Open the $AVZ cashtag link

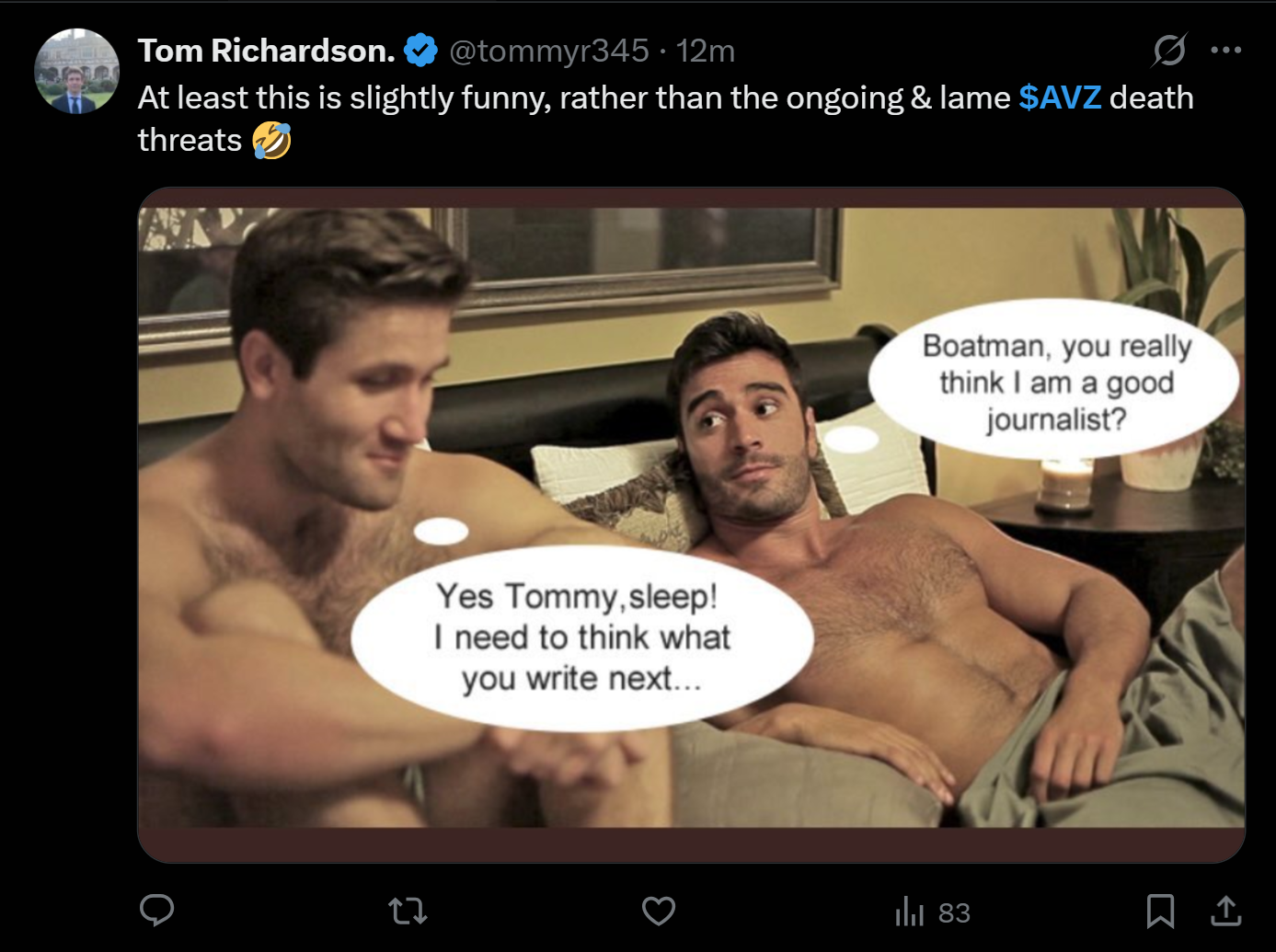click(x=1060, y=97)
